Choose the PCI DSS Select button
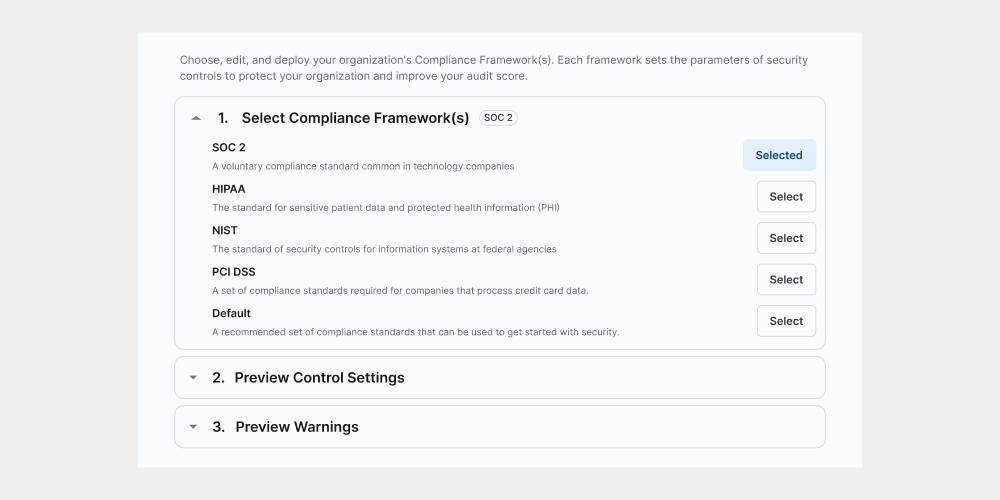Viewport: 1000px width, 500px height. coord(786,280)
